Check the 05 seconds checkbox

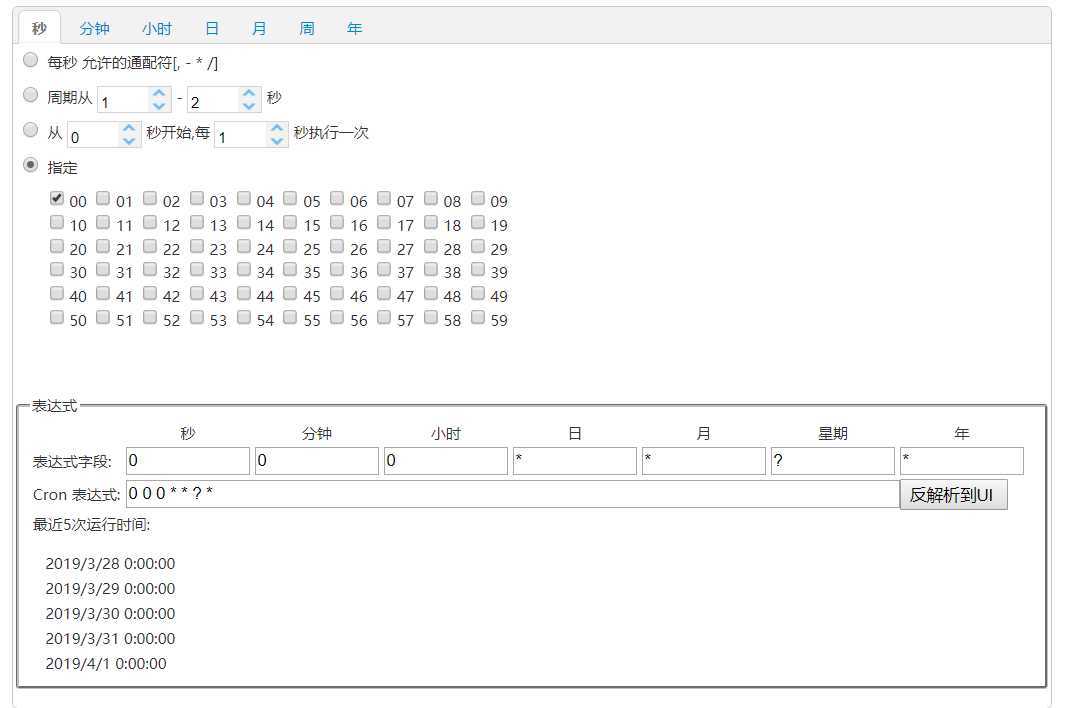point(290,198)
